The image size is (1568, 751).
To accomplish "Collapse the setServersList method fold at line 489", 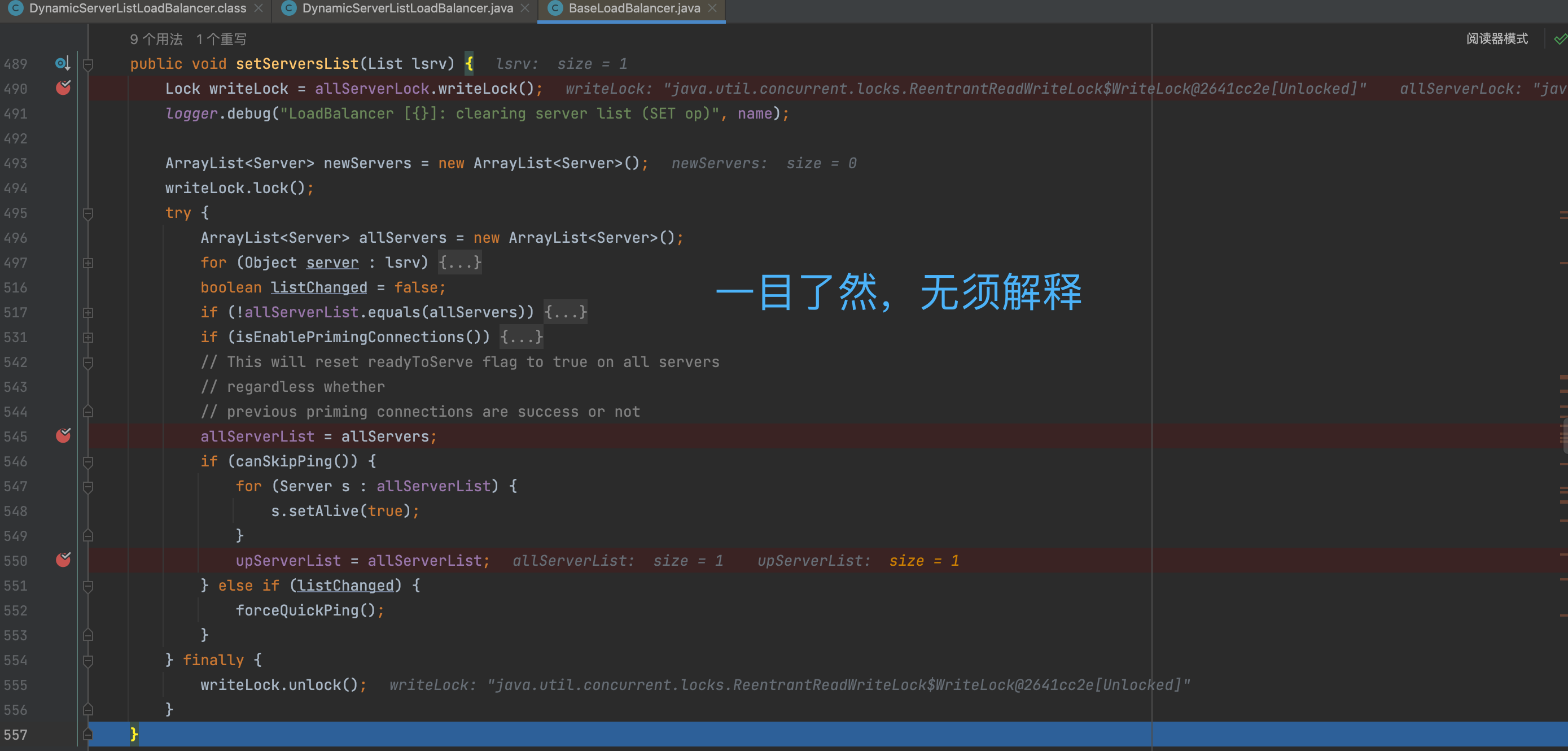I will coord(87,64).
